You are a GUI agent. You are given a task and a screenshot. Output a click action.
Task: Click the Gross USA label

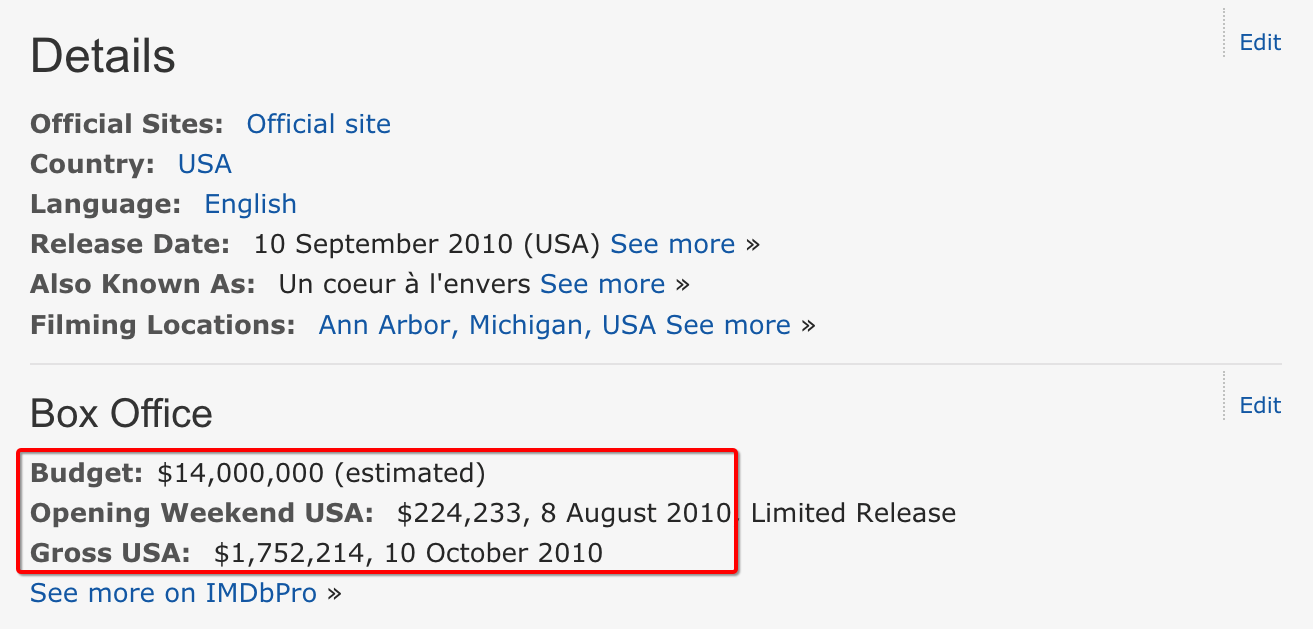110,553
